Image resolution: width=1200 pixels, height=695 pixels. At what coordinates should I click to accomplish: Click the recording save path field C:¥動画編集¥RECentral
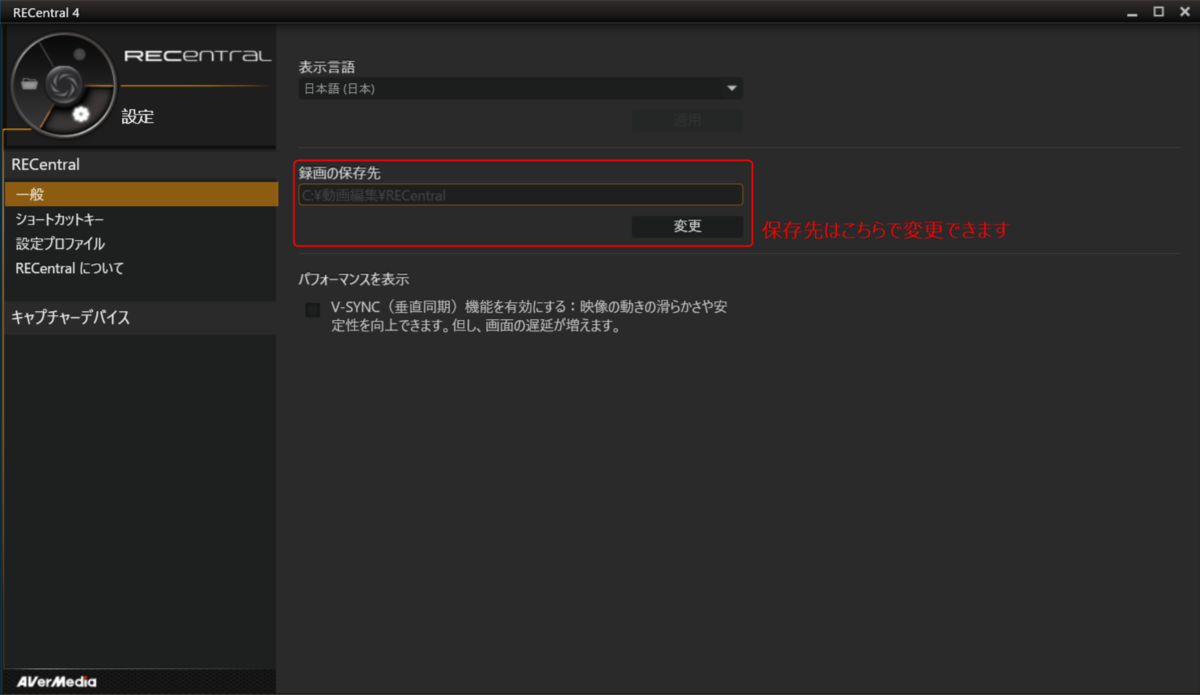(520, 194)
